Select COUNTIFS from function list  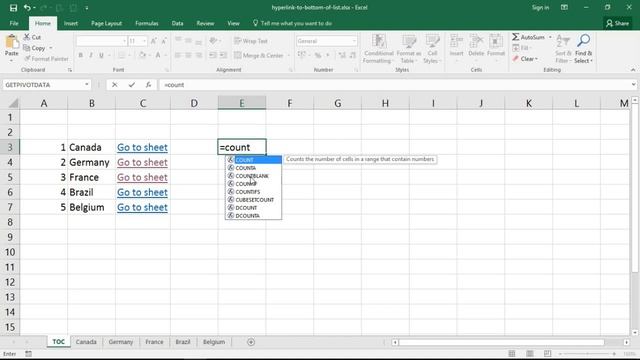click(x=253, y=192)
